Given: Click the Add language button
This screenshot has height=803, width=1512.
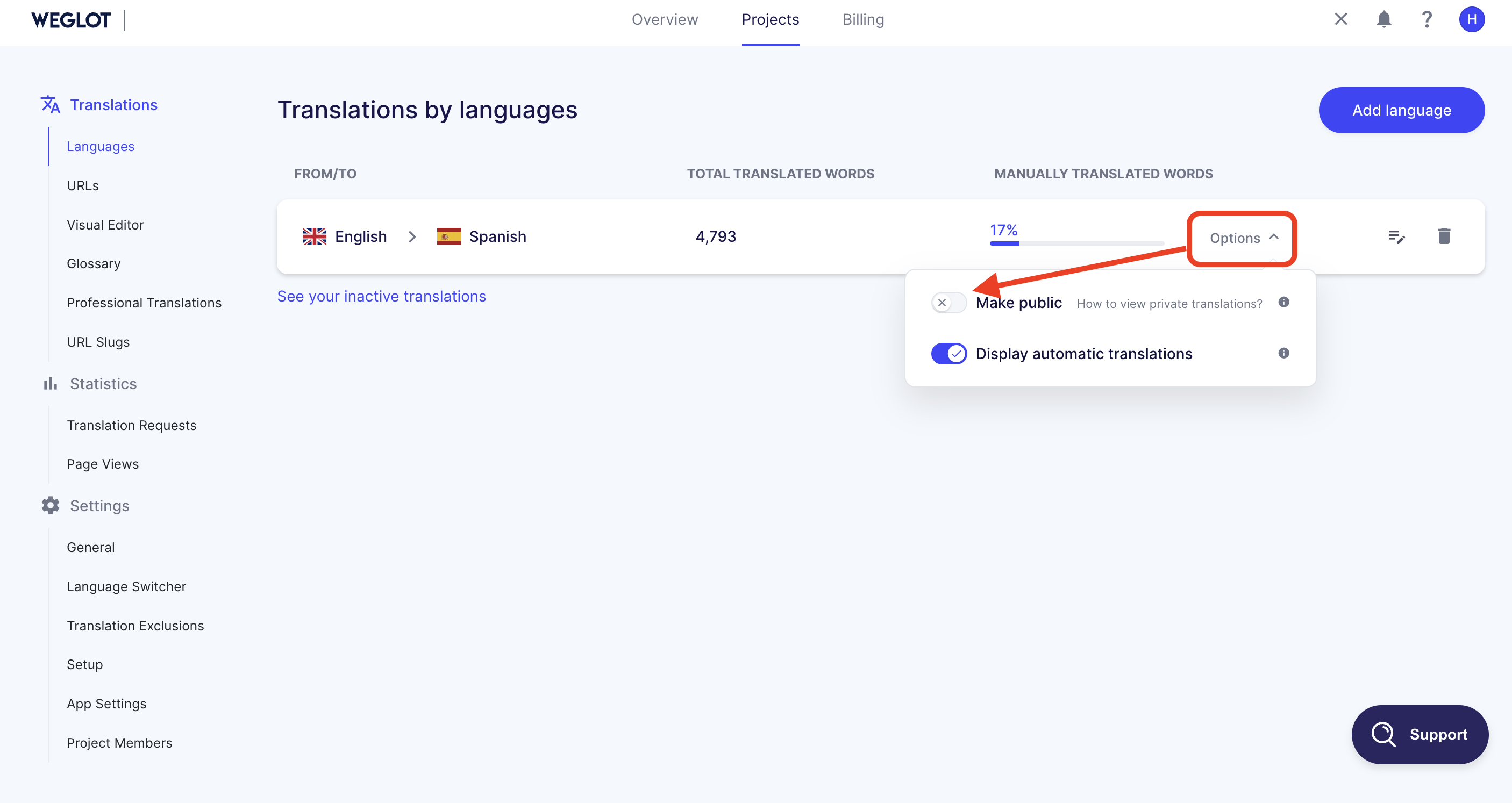Looking at the screenshot, I should click(1401, 110).
